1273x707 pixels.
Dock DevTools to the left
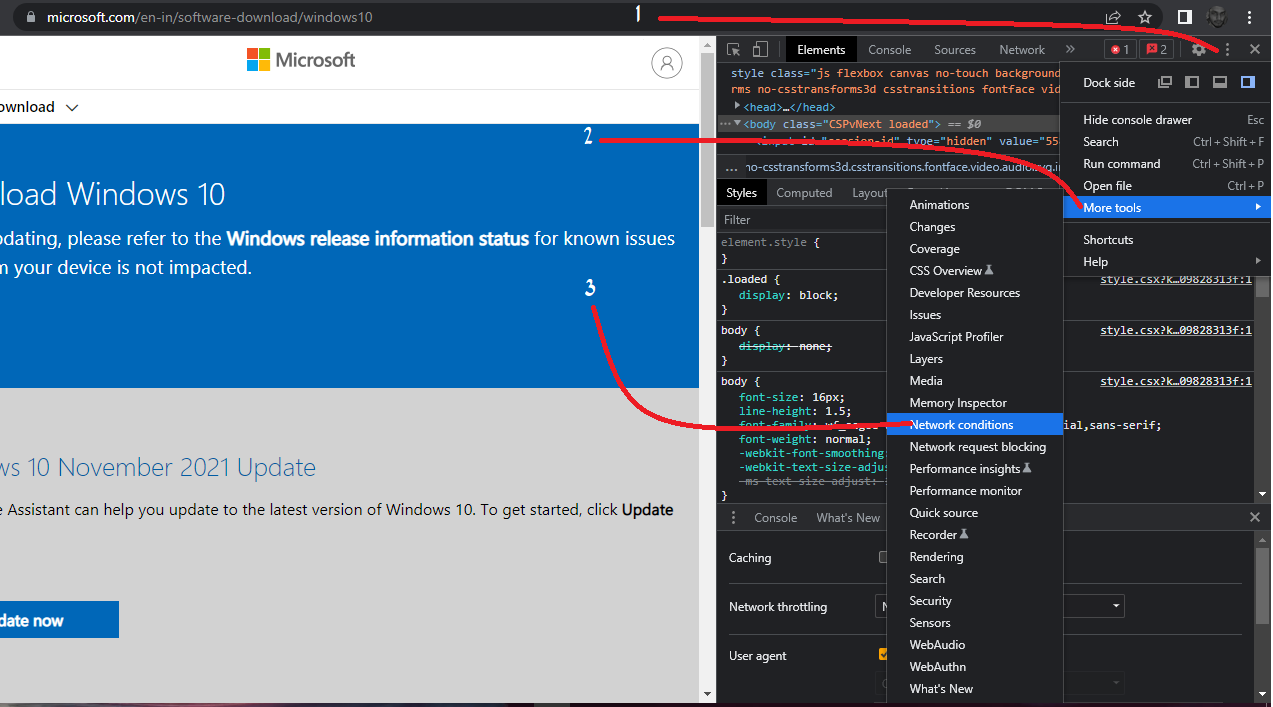pos(1192,83)
